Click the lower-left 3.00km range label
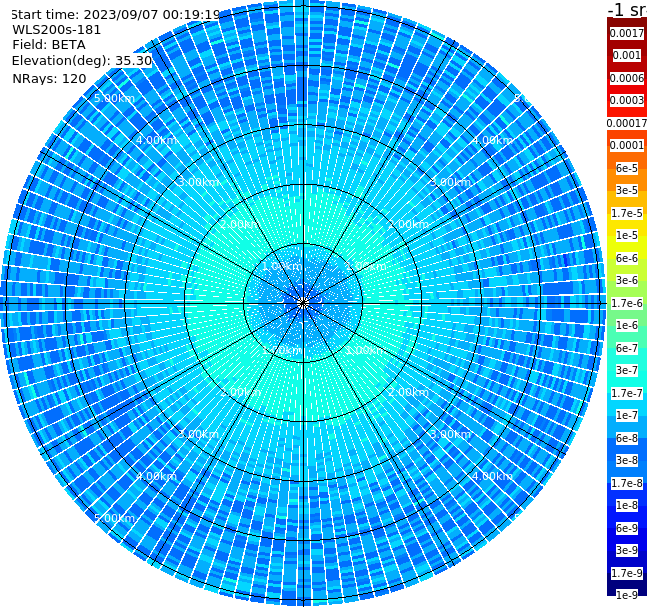647x607 pixels. pyautogui.click(x=198, y=434)
